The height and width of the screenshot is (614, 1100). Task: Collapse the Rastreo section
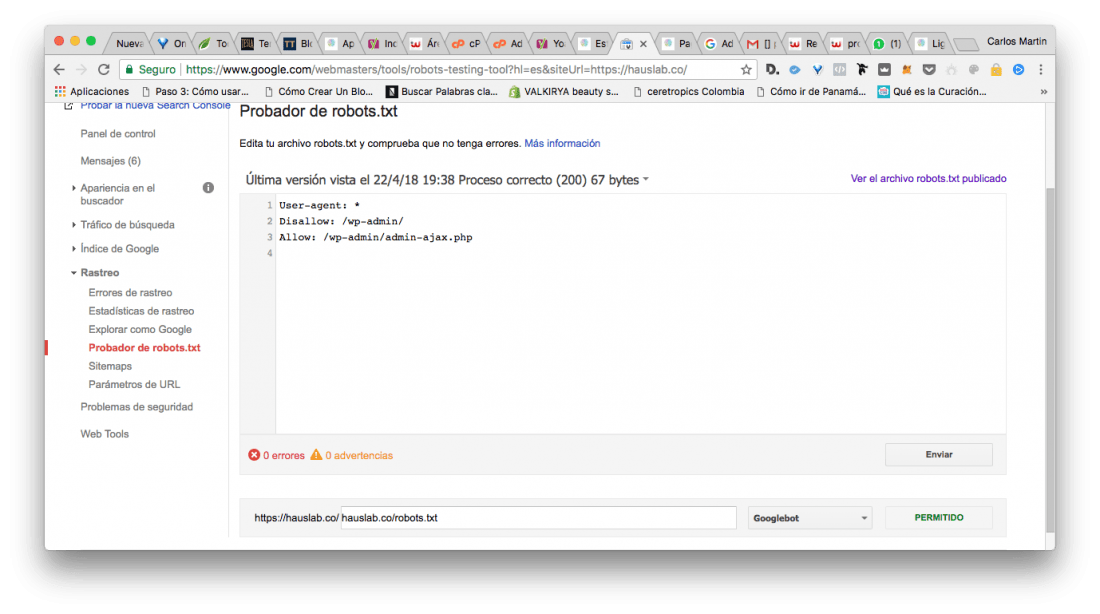point(74,272)
